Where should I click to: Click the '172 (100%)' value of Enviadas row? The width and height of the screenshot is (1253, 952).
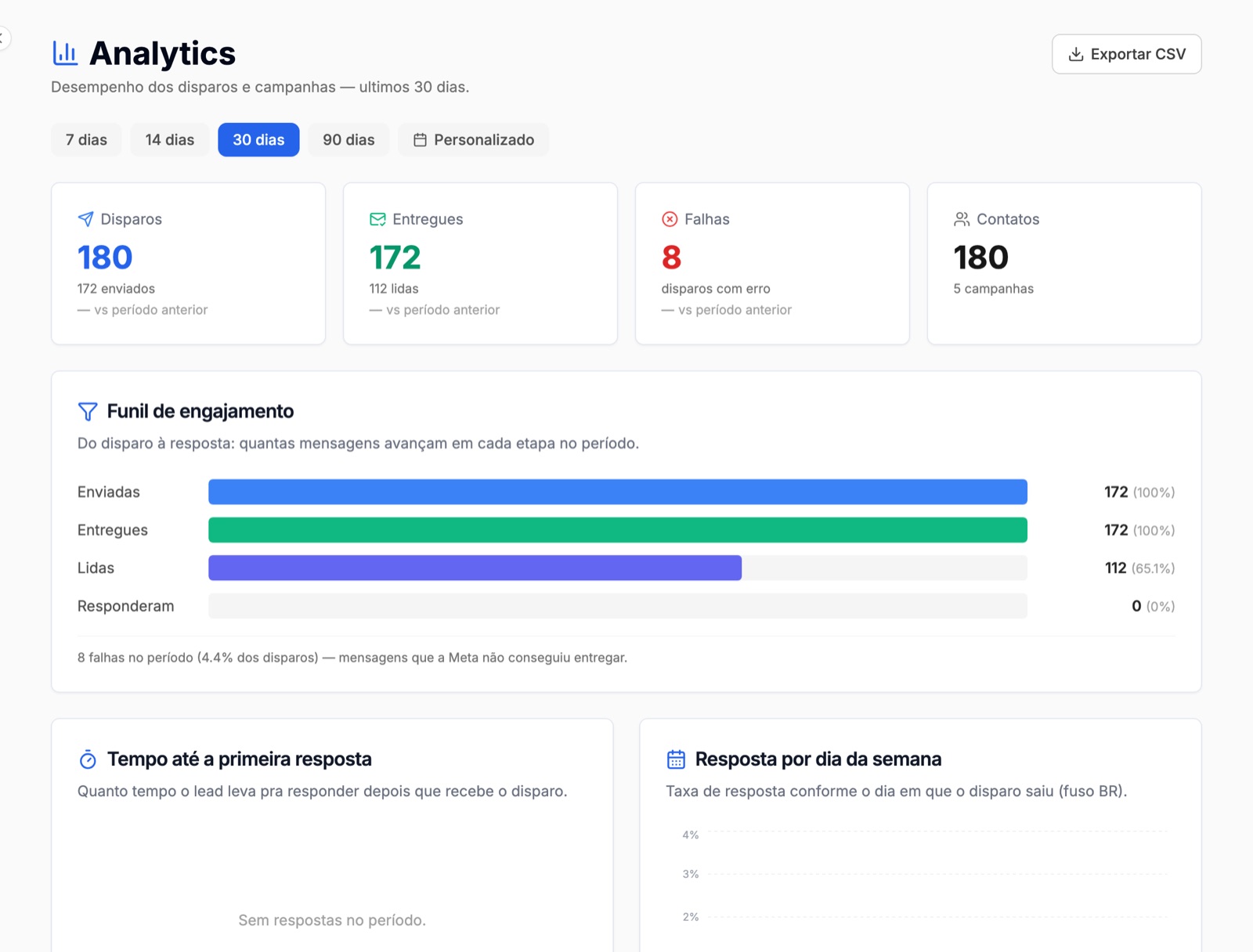1139,492
